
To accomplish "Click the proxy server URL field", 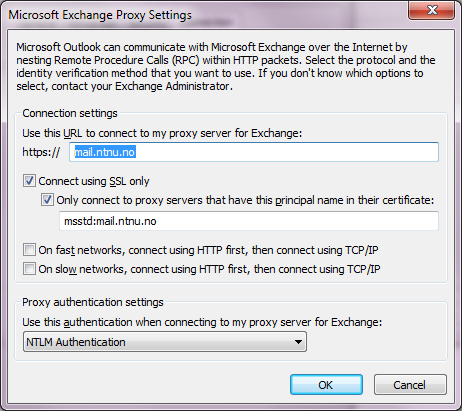I will [x=254, y=152].
